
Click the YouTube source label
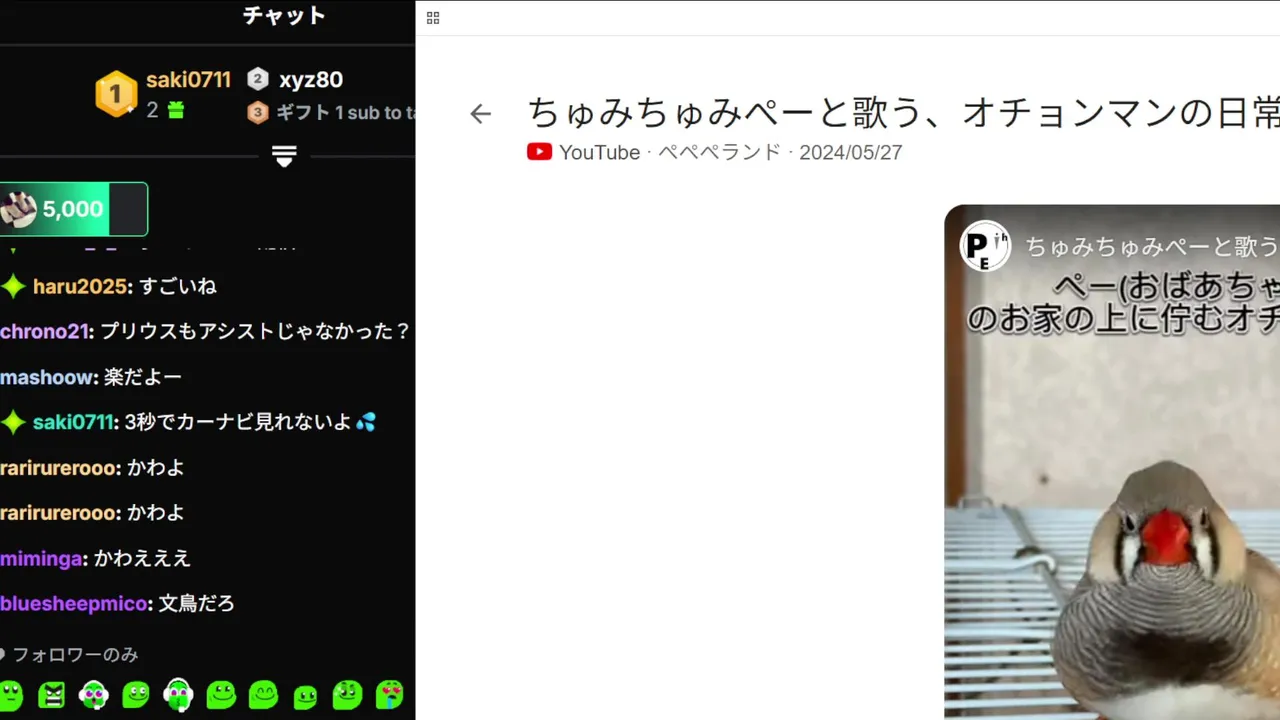pyautogui.click(x=599, y=152)
